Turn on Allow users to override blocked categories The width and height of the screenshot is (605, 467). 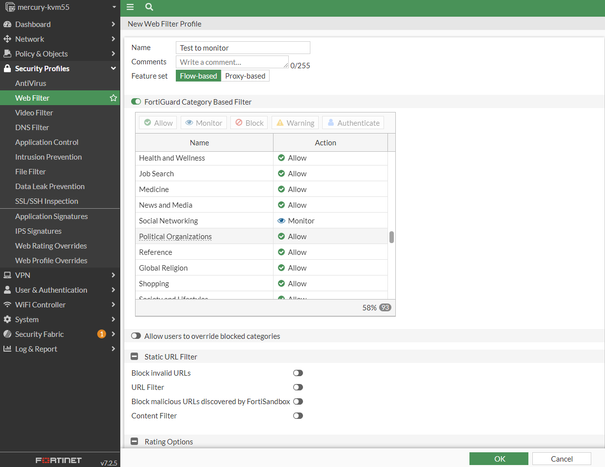[136, 336]
